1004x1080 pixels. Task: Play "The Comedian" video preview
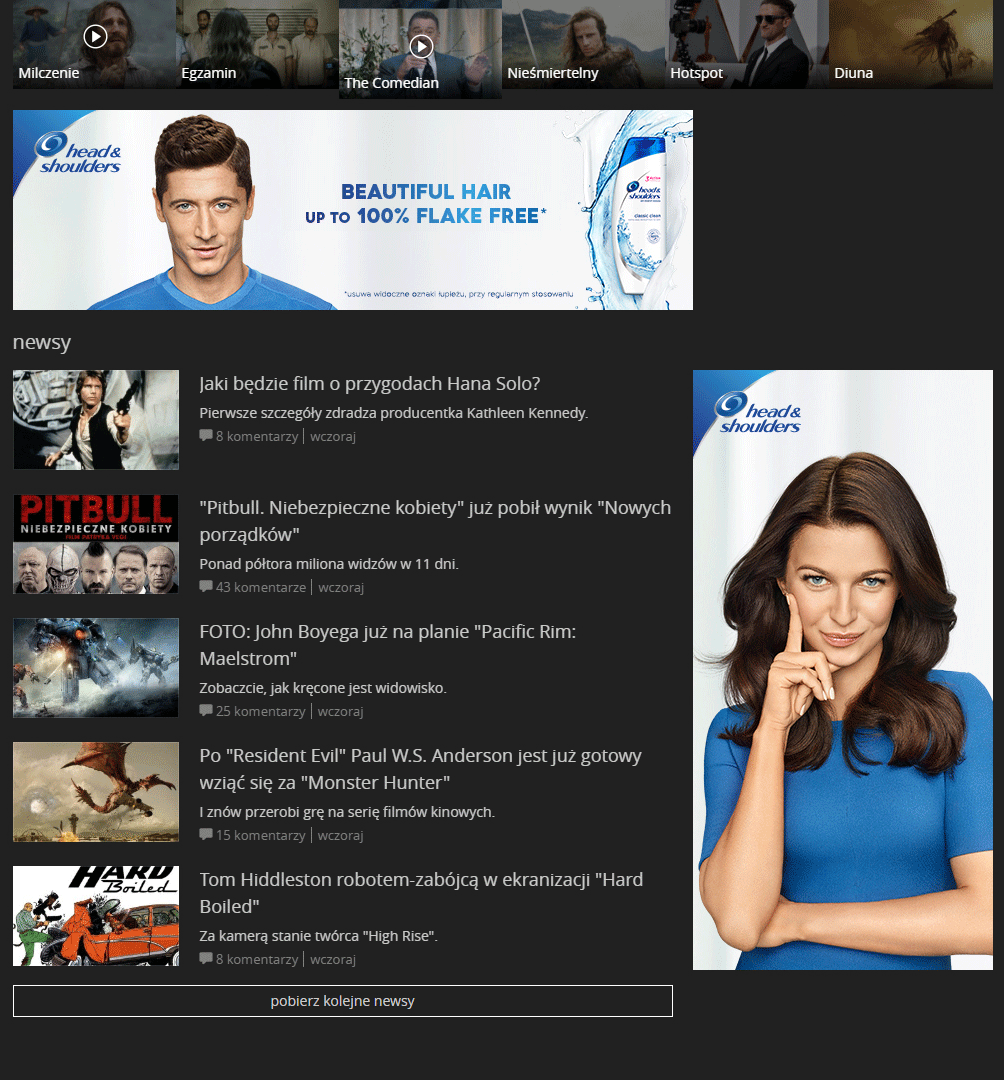421,46
